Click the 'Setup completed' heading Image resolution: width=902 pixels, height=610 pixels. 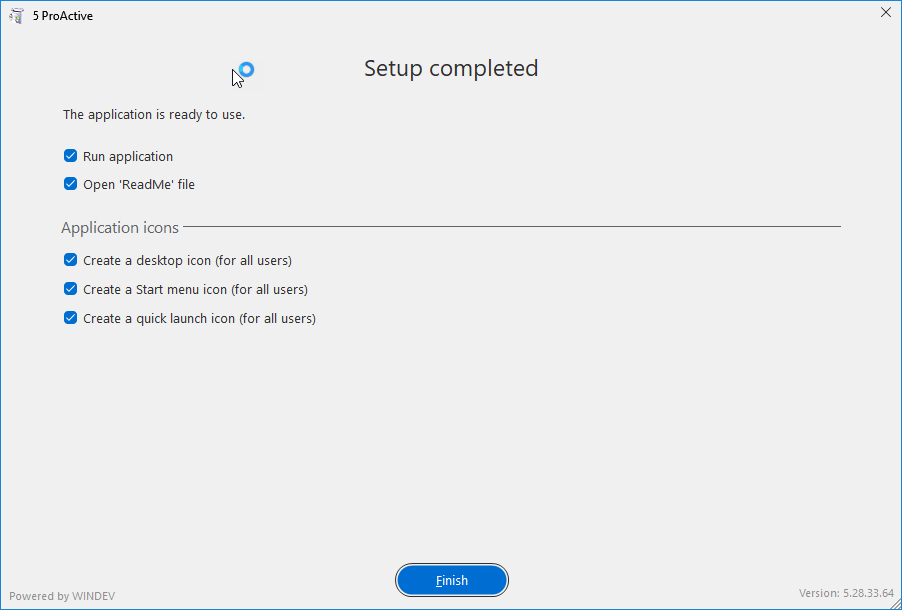point(451,68)
